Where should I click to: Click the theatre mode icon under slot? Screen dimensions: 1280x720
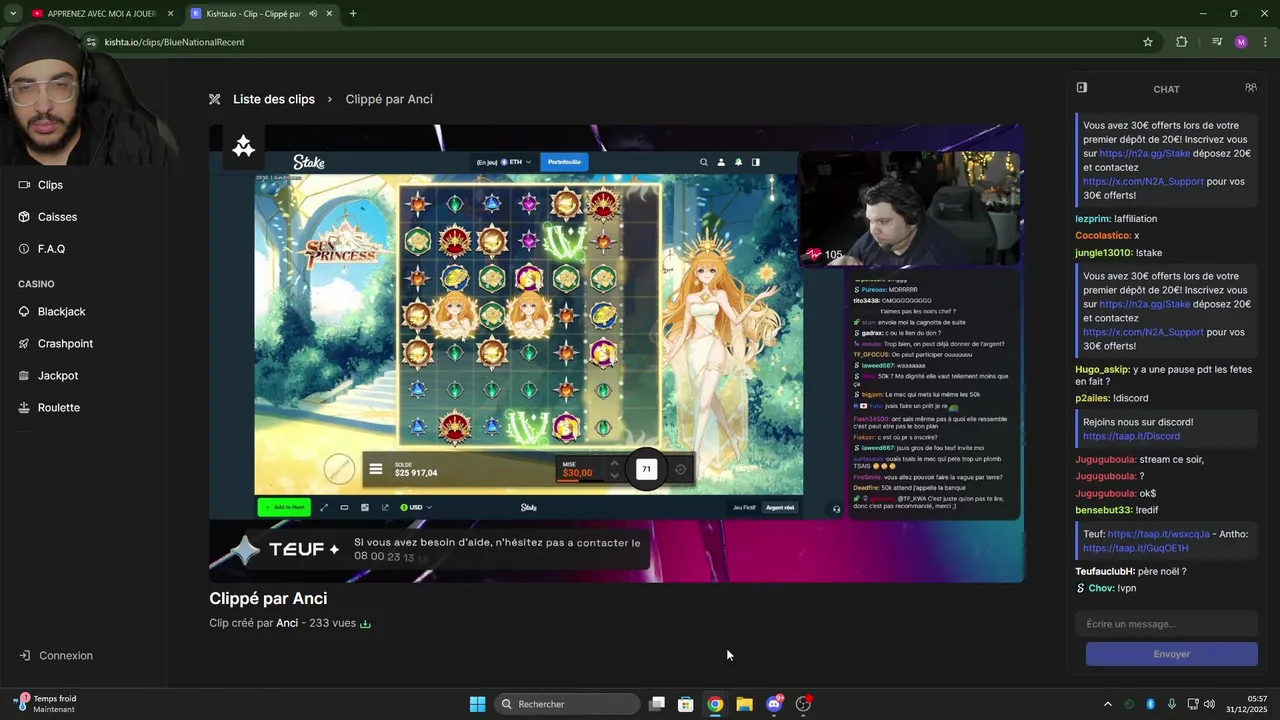click(x=344, y=507)
